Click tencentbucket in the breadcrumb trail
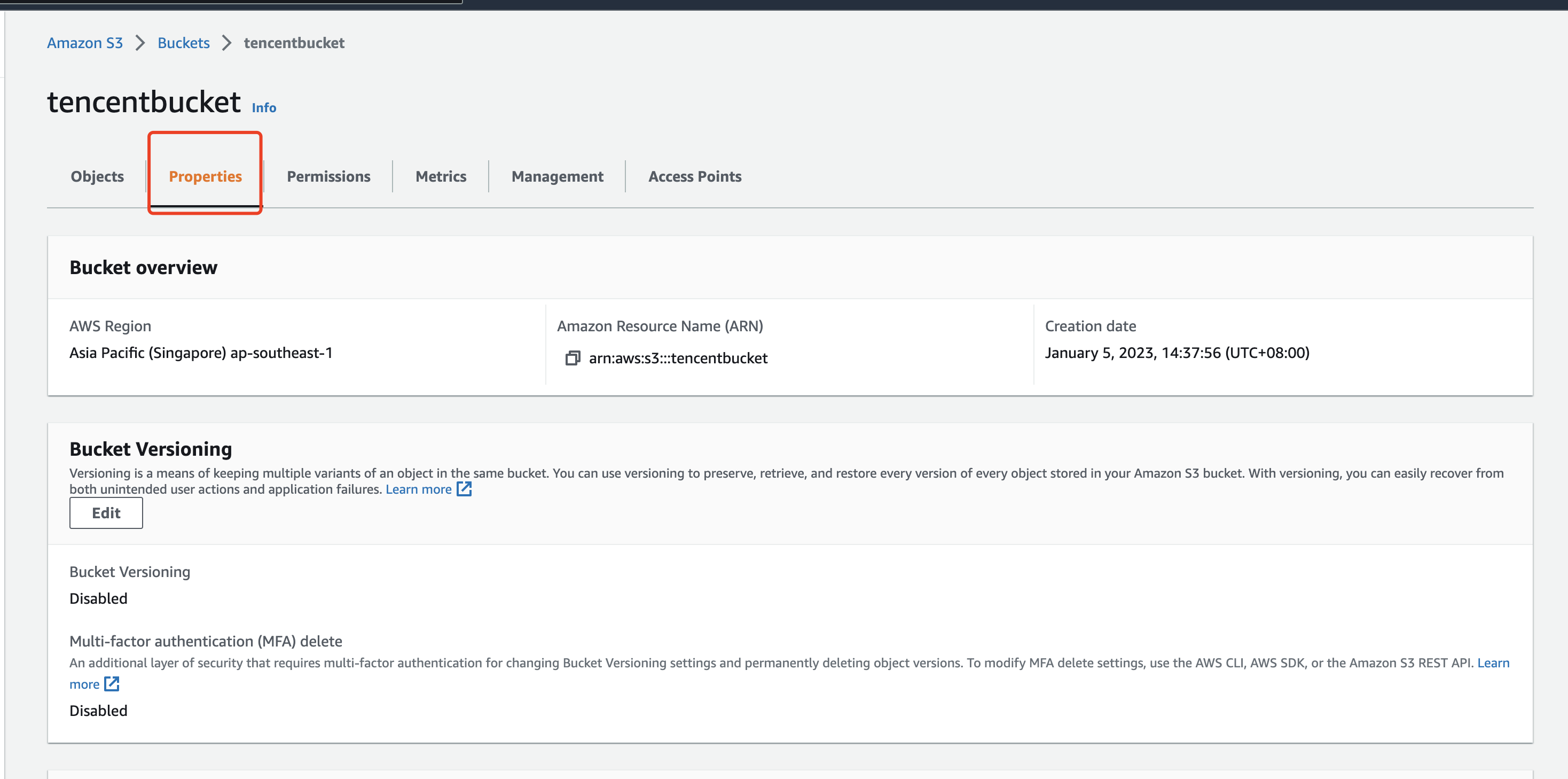Viewport: 1568px width, 779px height. pyautogui.click(x=294, y=43)
